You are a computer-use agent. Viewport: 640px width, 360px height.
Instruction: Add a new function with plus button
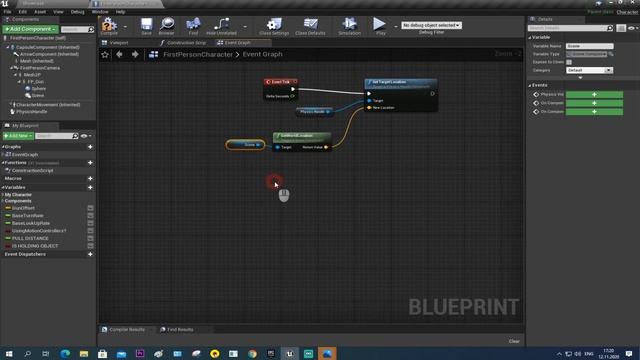(90, 162)
